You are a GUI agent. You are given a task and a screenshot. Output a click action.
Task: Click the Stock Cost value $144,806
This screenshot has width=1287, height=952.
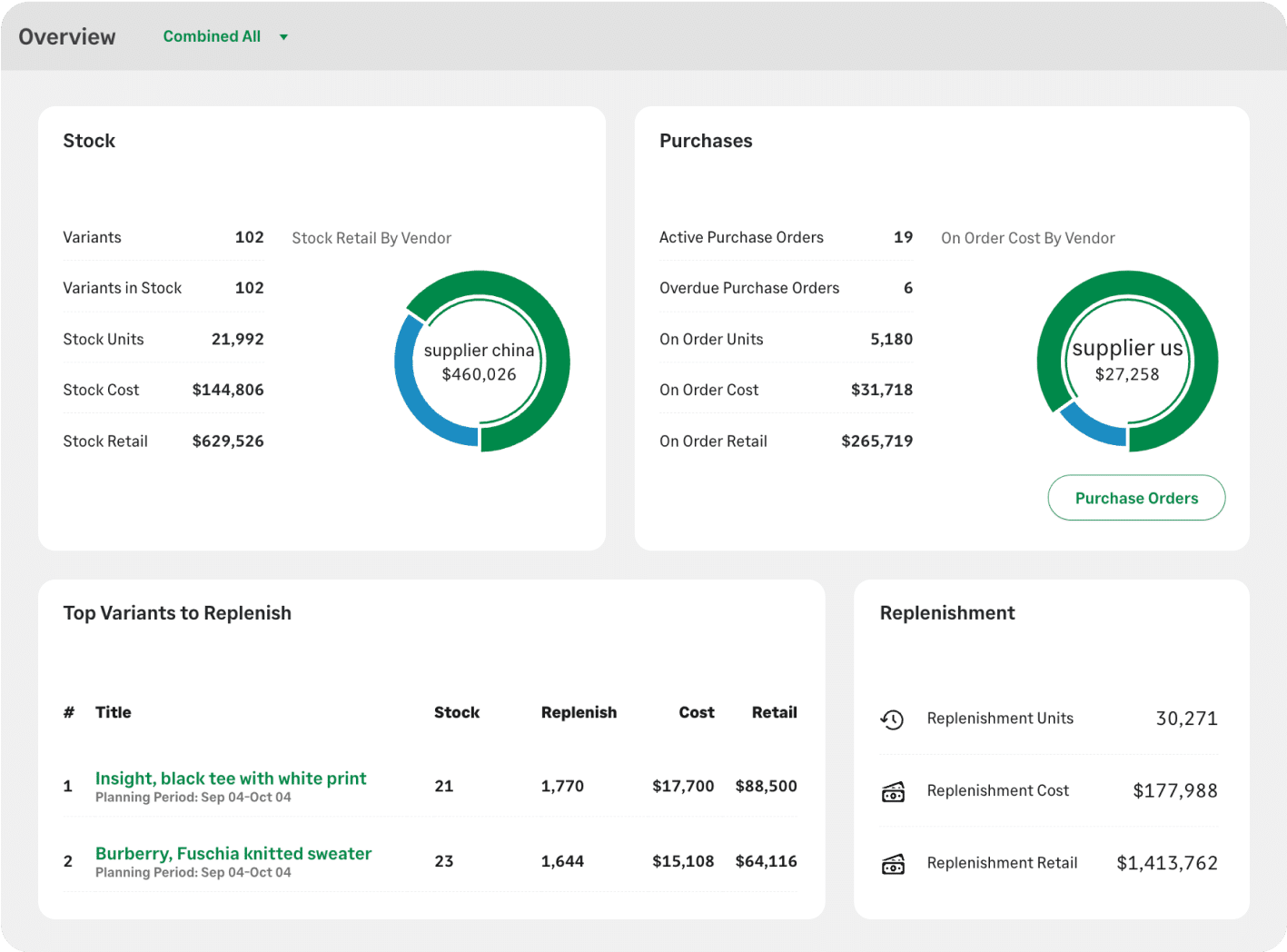click(228, 390)
